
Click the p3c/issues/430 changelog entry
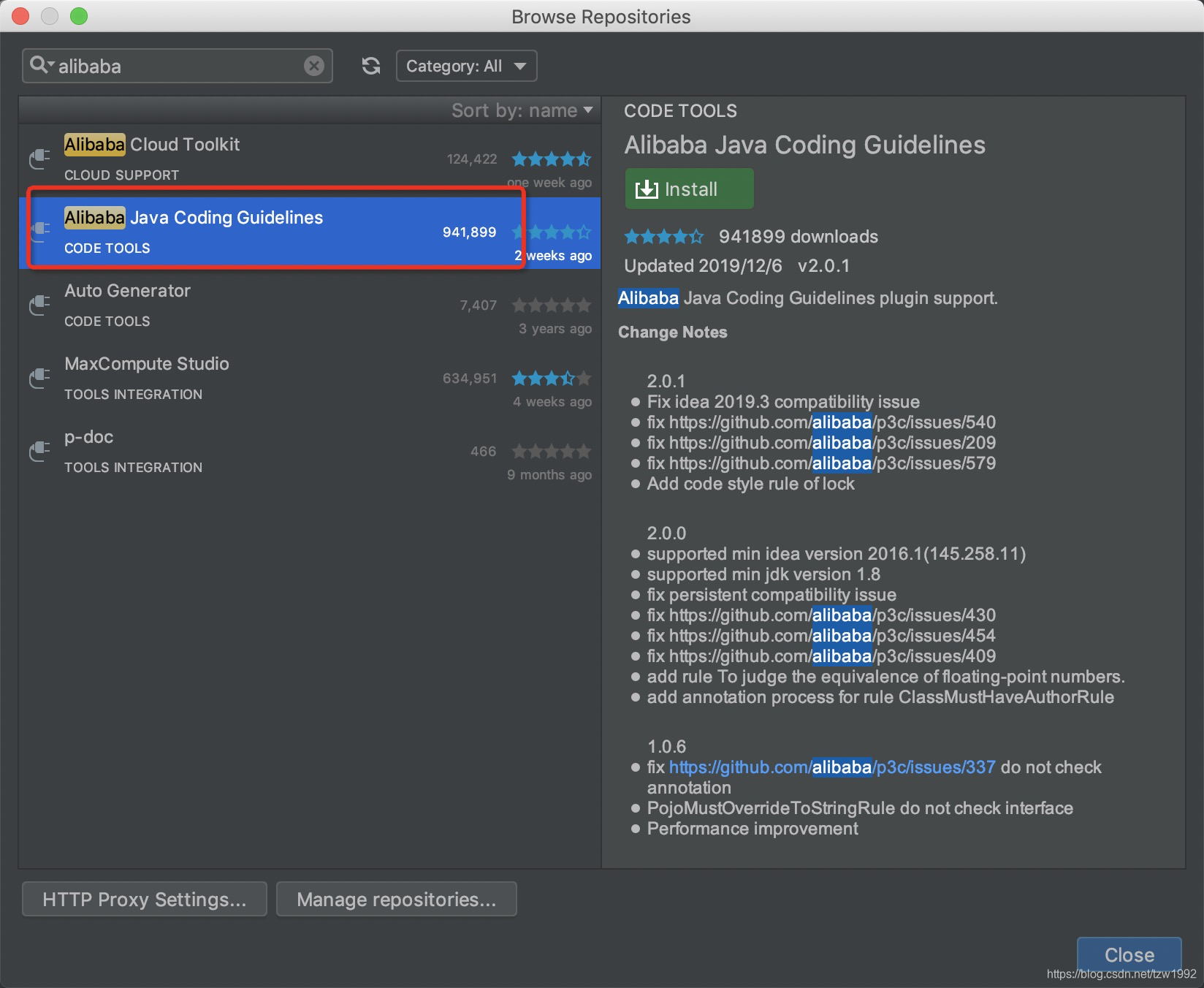point(821,615)
